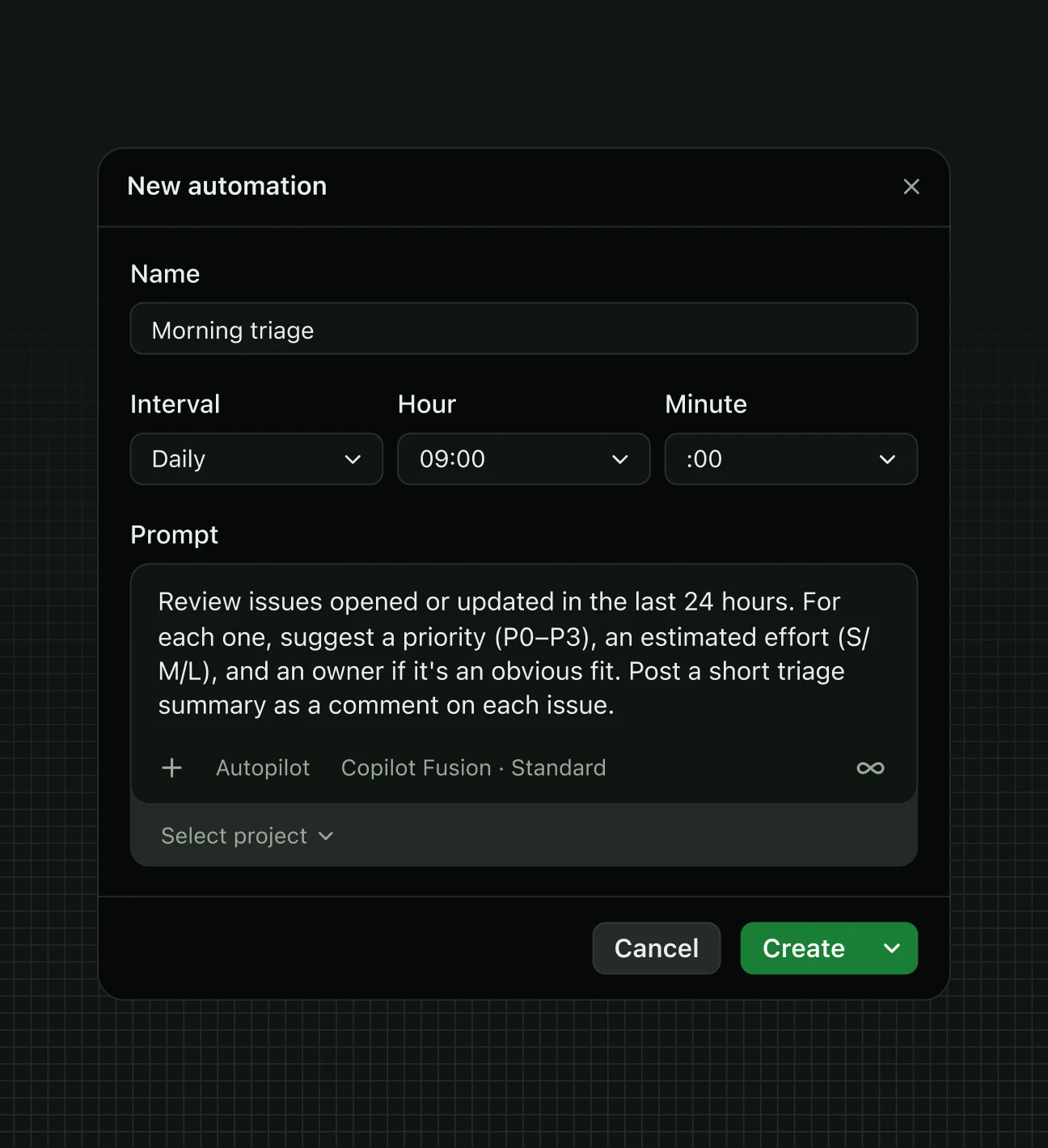Open the Interval dropdown showing Daily

tap(256, 459)
